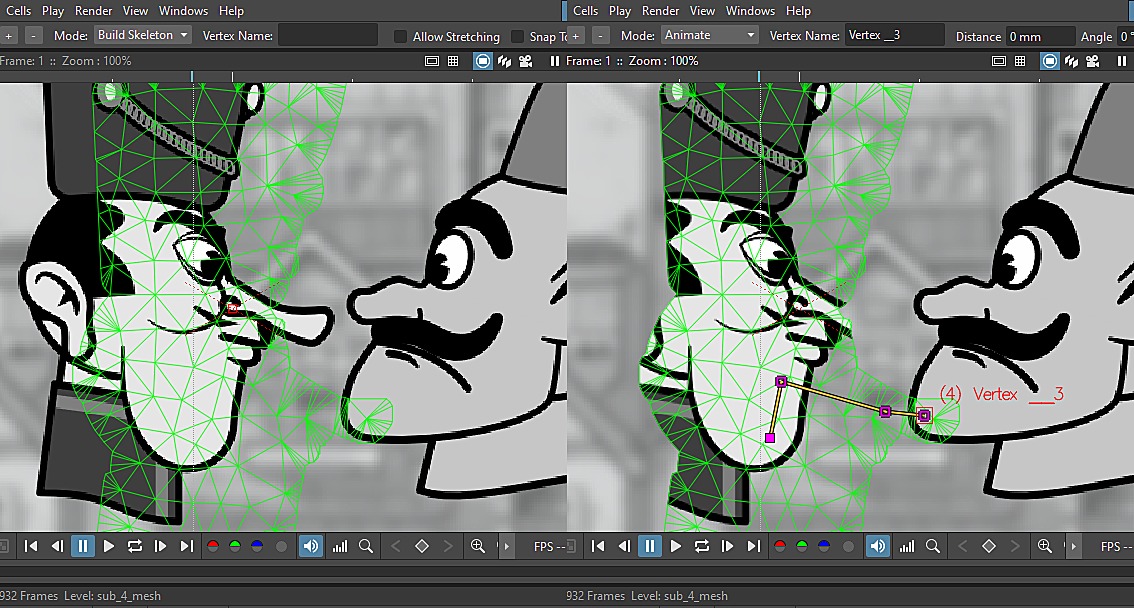Toggle green channel in left viewer

[235, 547]
